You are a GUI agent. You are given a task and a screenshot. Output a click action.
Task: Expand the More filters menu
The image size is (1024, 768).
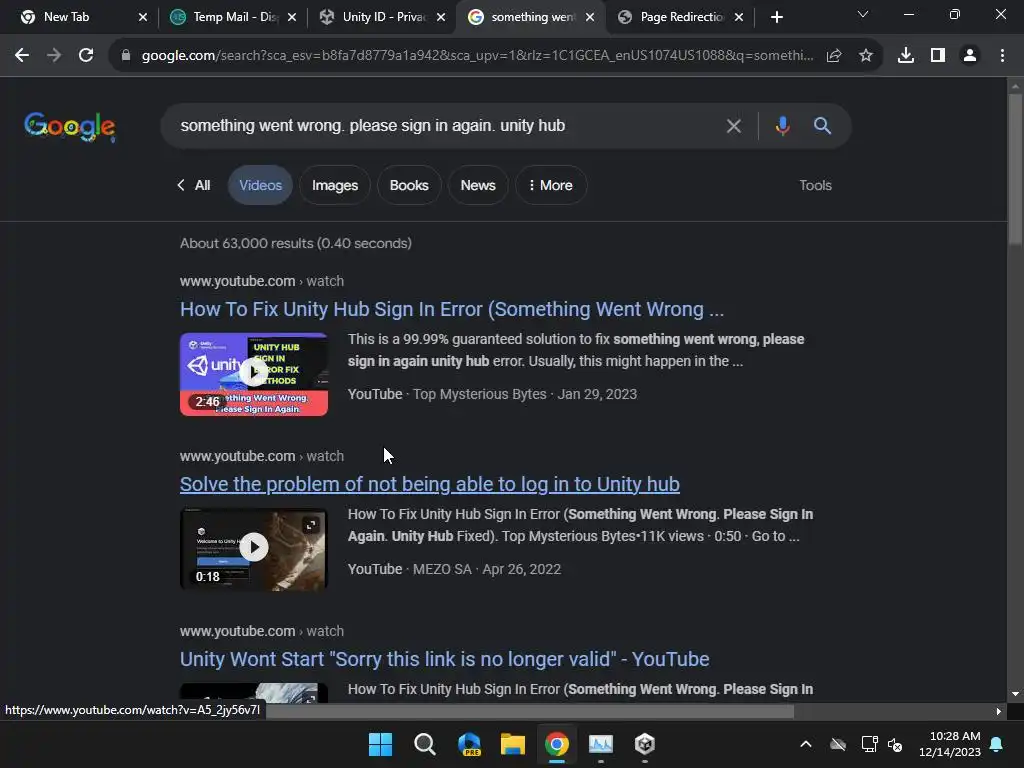coord(551,185)
